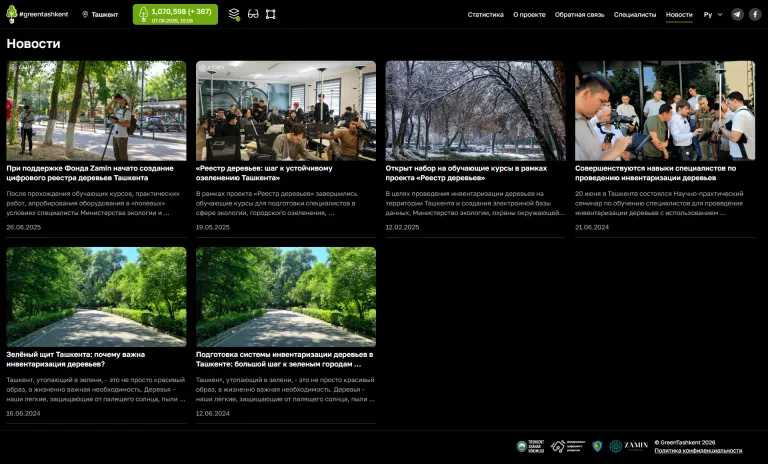Open article Совершенствуются навыки специалистов
The image size is (768, 464).
point(655,173)
